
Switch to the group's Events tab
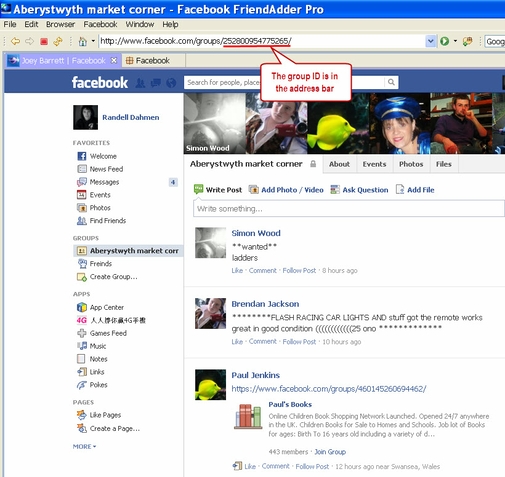[374, 164]
